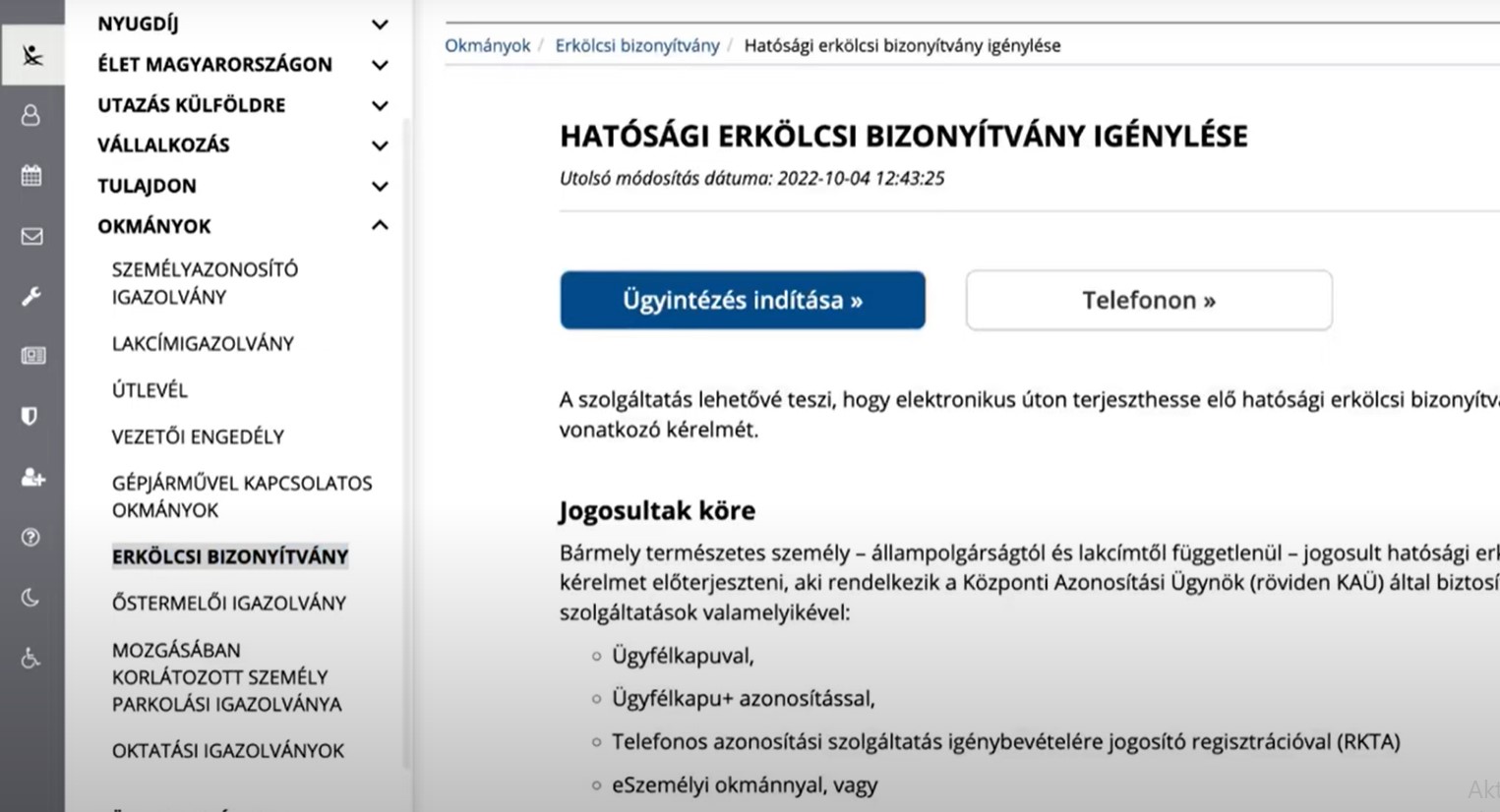
Task: Select the TULAJDON menu heading
Action: tap(147, 186)
